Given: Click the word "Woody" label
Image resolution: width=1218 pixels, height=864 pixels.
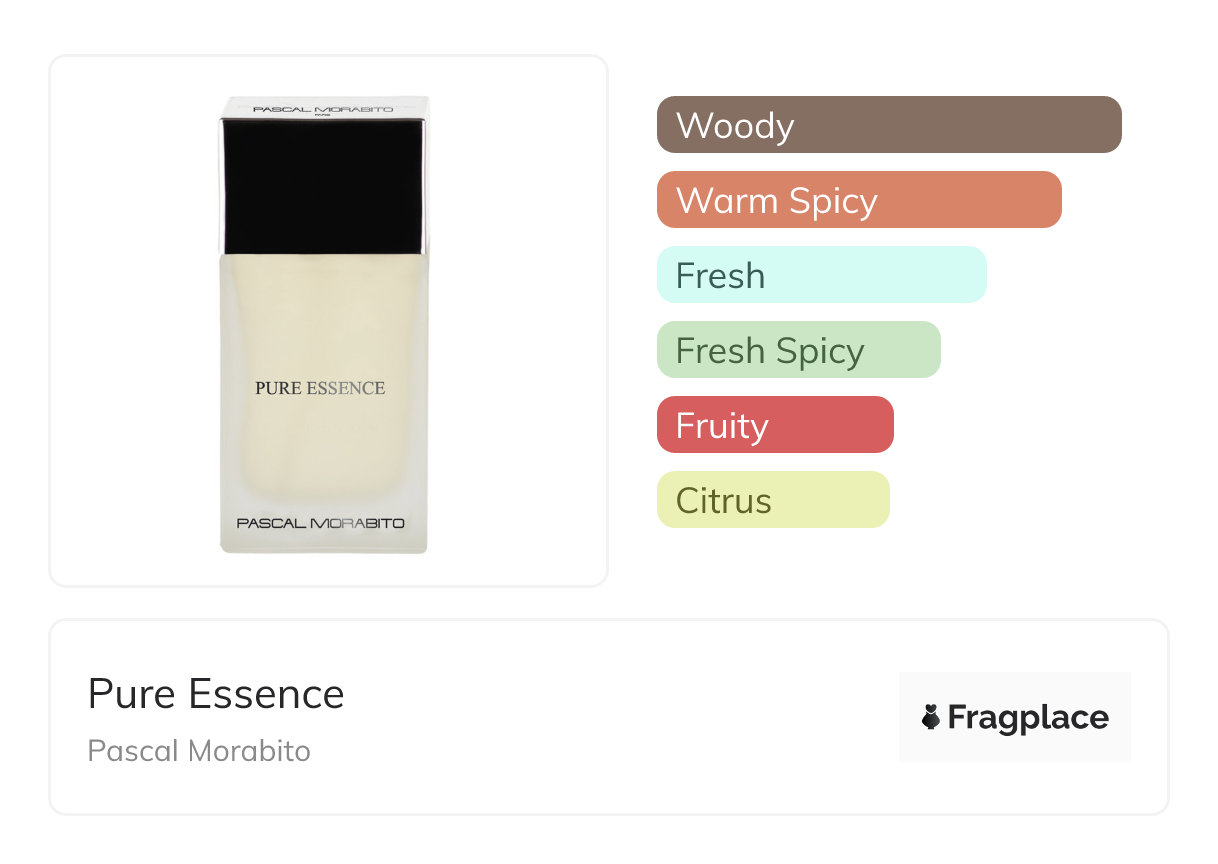Looking at the screenshot, I should [x=735, y=126].
